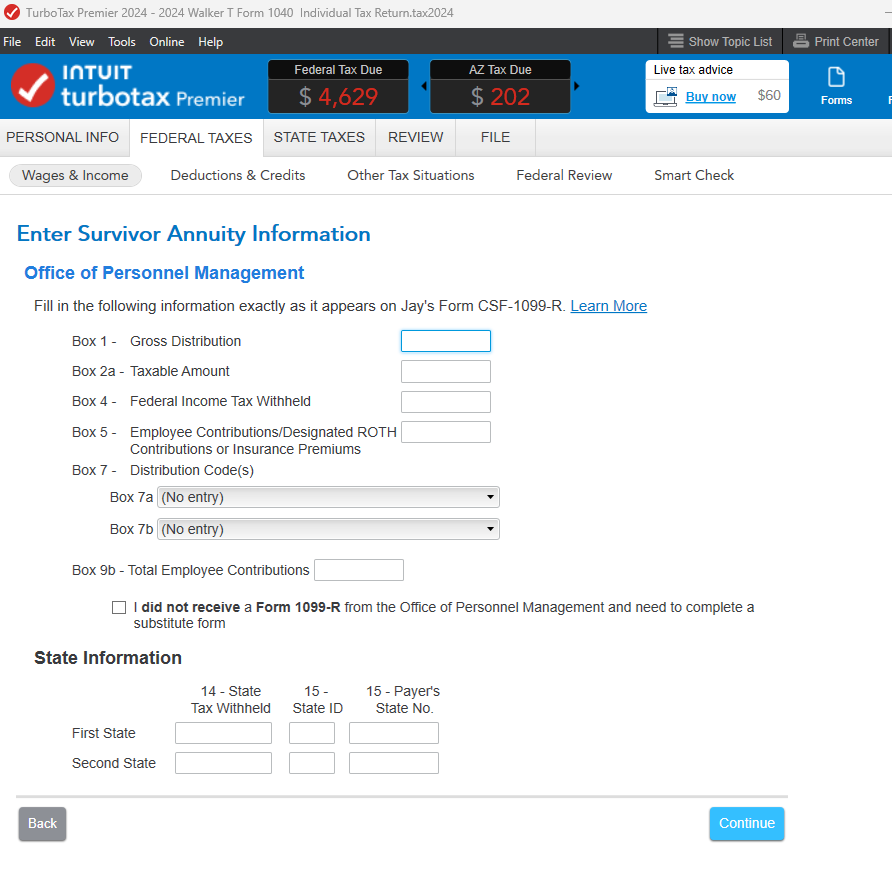Focus the Box 9b Total Employee Contributions field
The image size is (892, 887).
(x=359, y=570)
